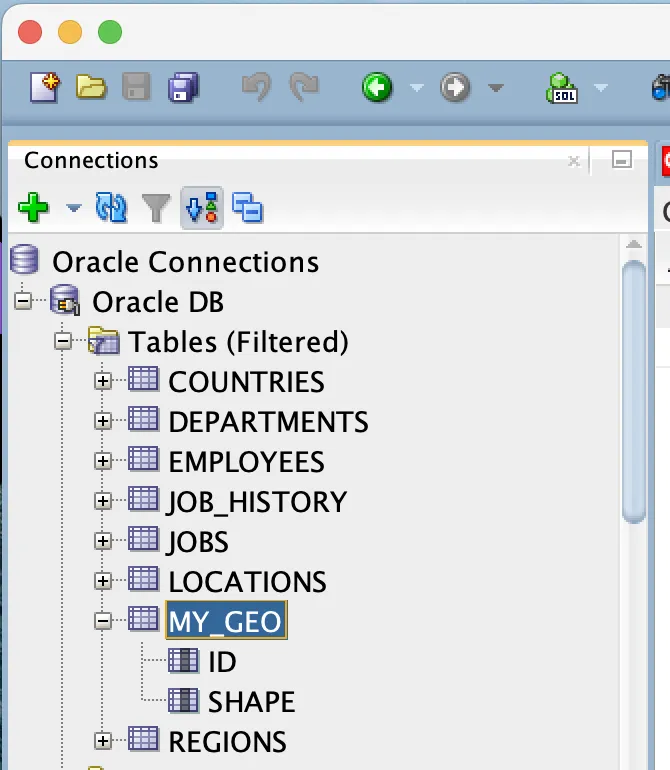Click the New file toolbar icon

click(x=45, y=87)
